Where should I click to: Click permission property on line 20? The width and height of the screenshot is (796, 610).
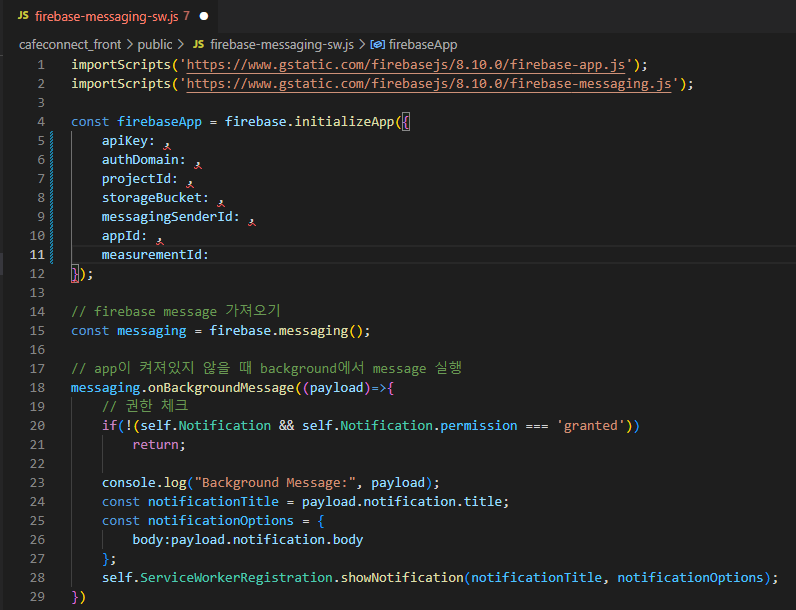[479, 426]
